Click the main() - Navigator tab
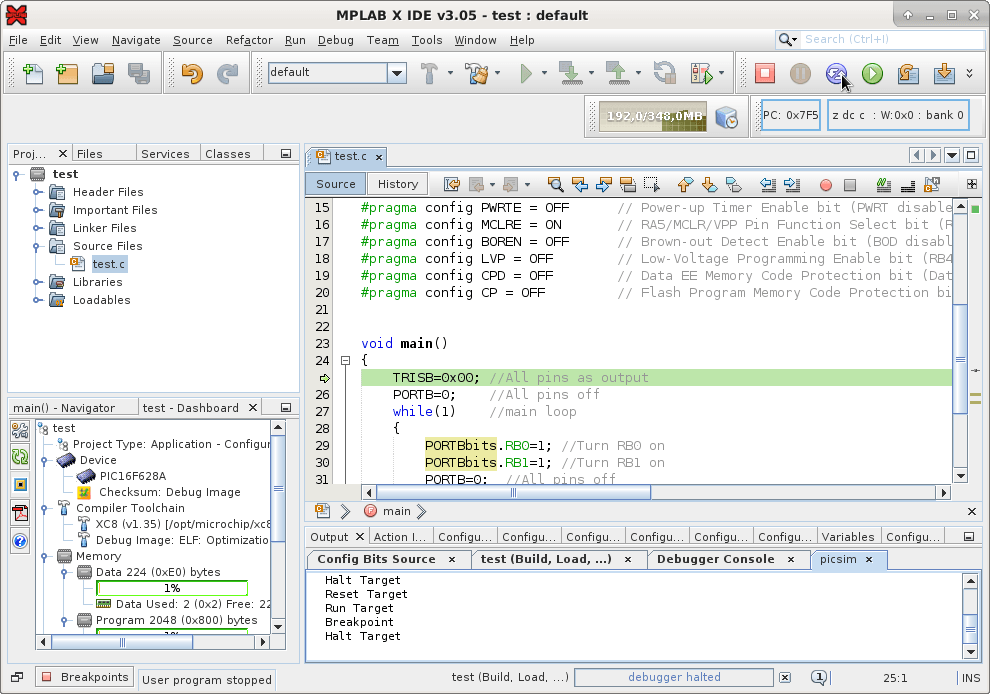 point(64,408)
